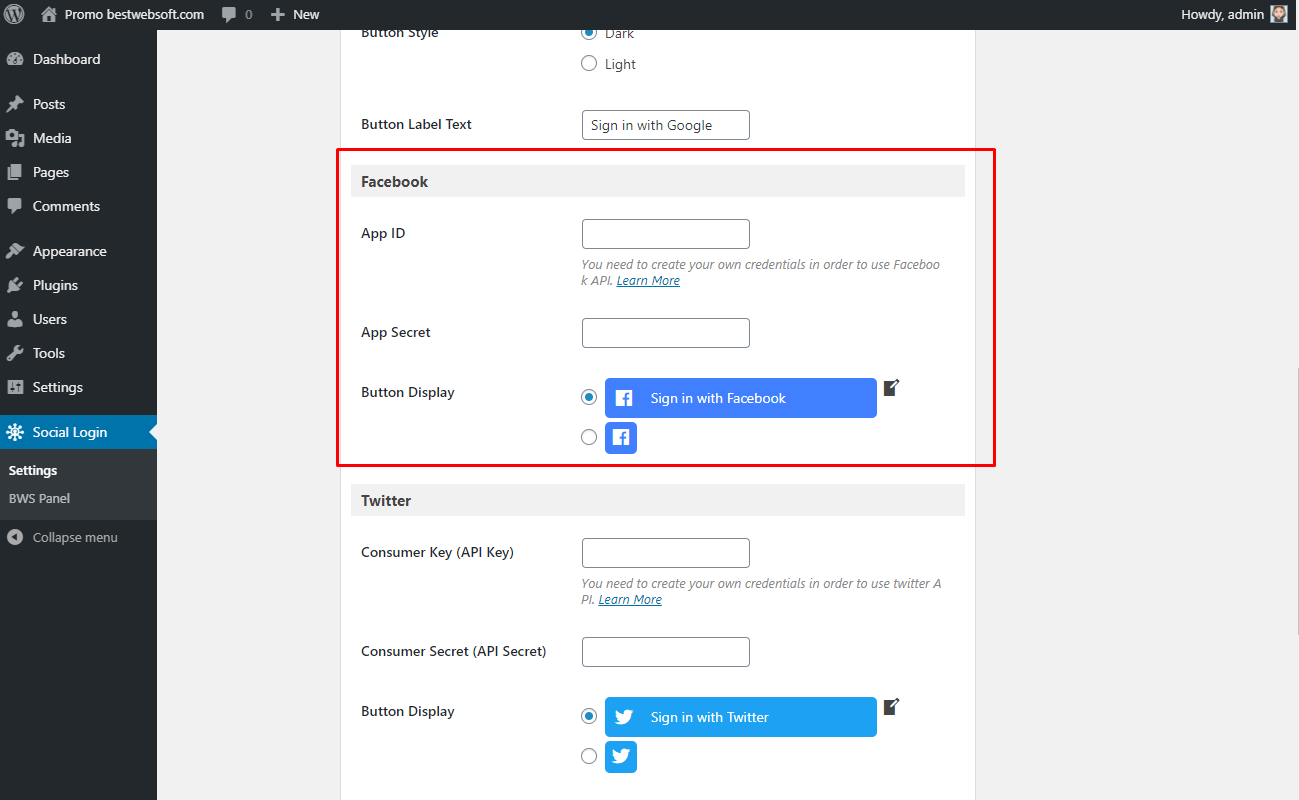The width and height of the screenshot is (1299, 800).
Task: Click the small Twitter icon preview button
Action: click(x=621, y=757)
